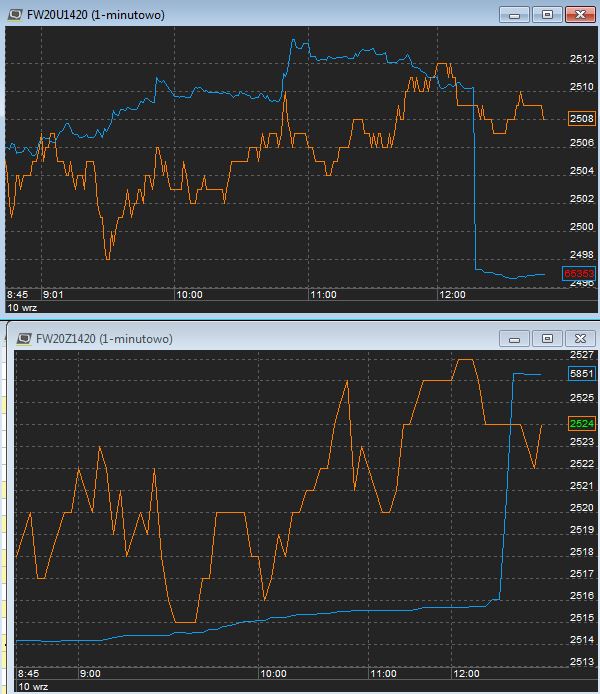The image size is (600, 694).
Task: Click the orange 2508 price marker
Action: (x=582, y=119)
